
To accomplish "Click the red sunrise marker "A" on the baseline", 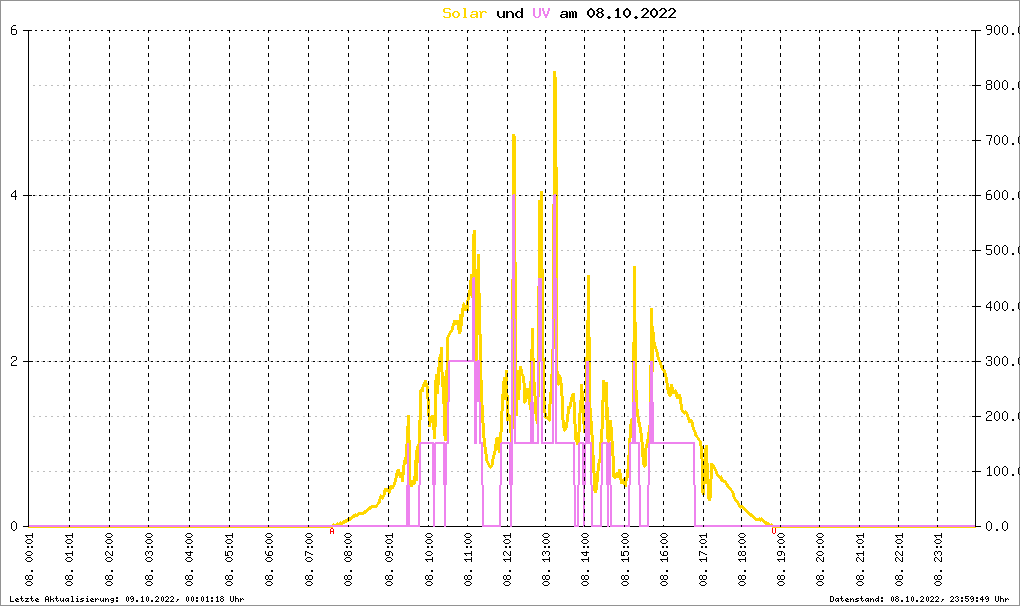I will click(x=332, y=531).
